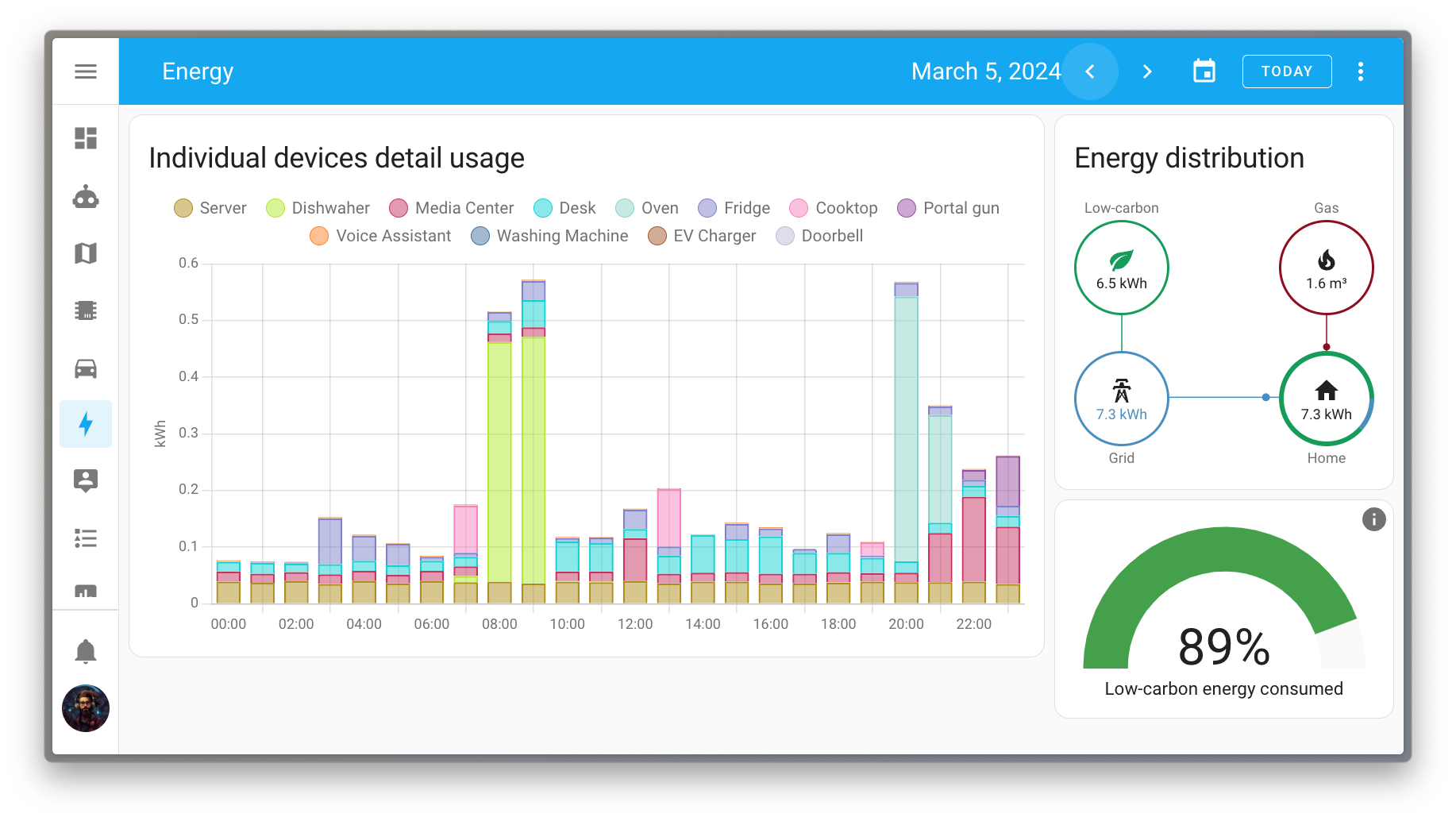Click your user avatar at sidebar bottom

point(85,708)
